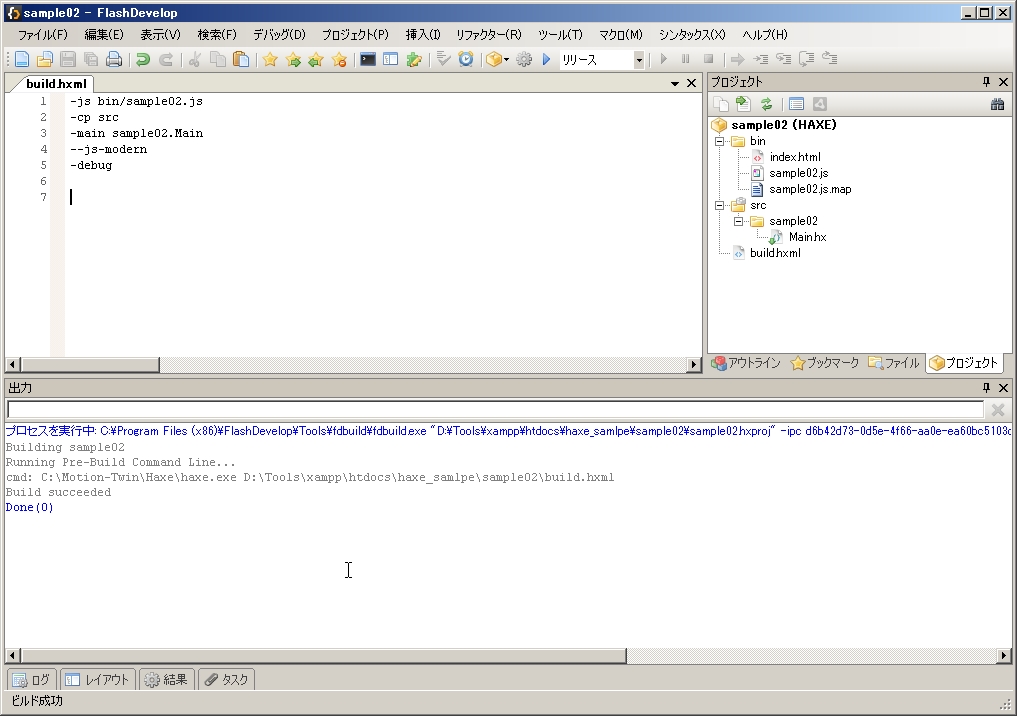Switch to the レイアウト bottom tab
1017x716 pixels.
[x=97, y=680]
